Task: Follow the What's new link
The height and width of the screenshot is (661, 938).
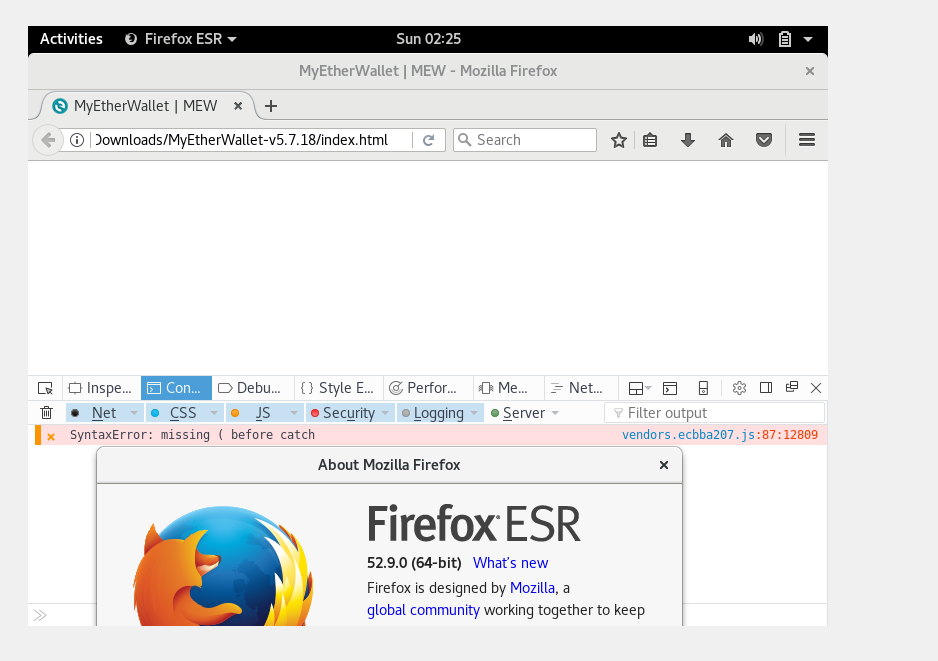Action: 510,563
